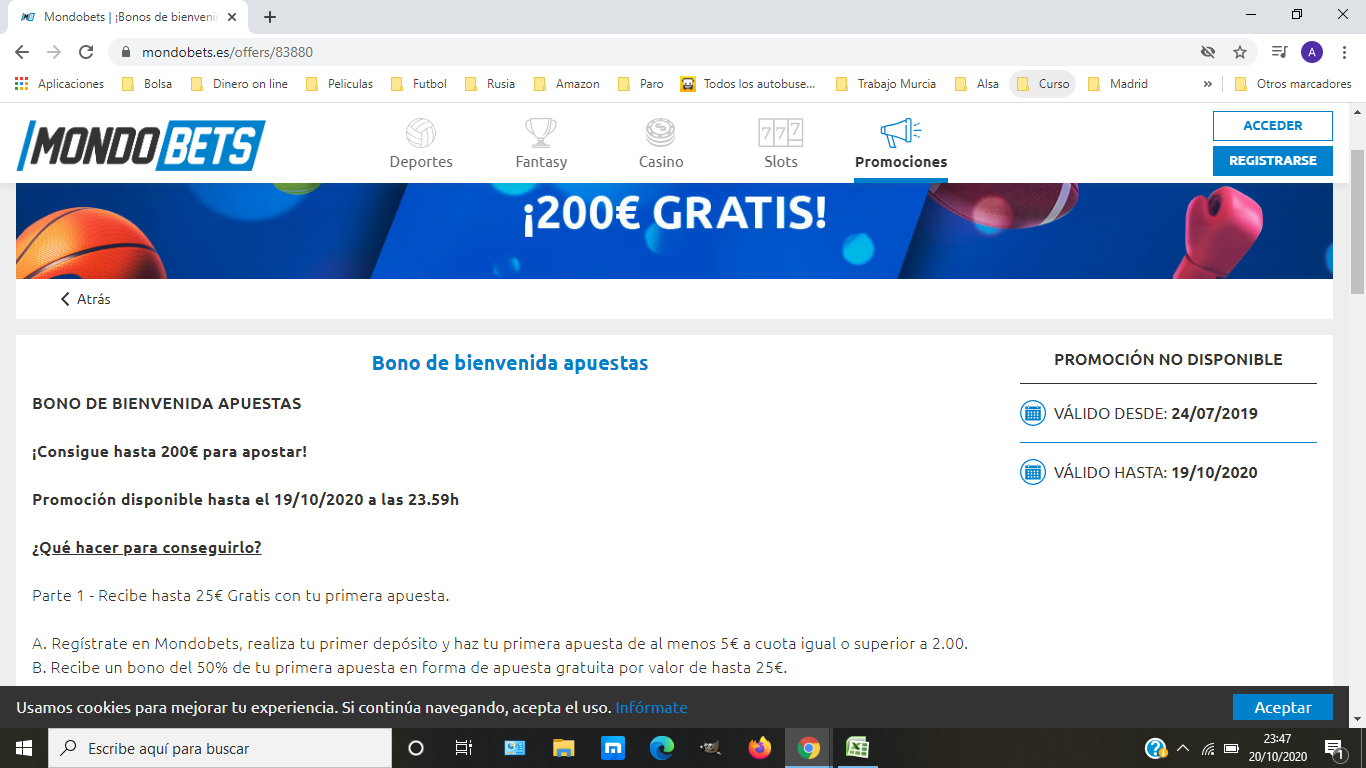
Task: Click the scrollbar down arrow
Action: point(1357,719)
